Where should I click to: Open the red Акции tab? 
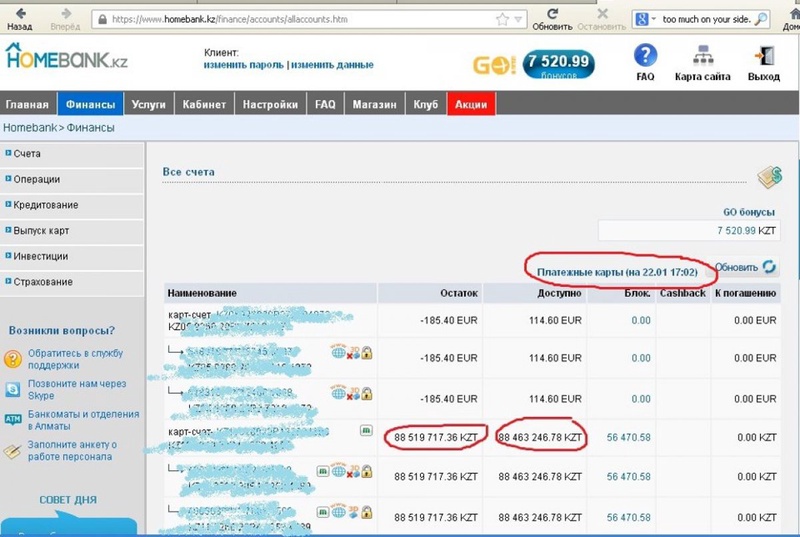tap(470, 104)
